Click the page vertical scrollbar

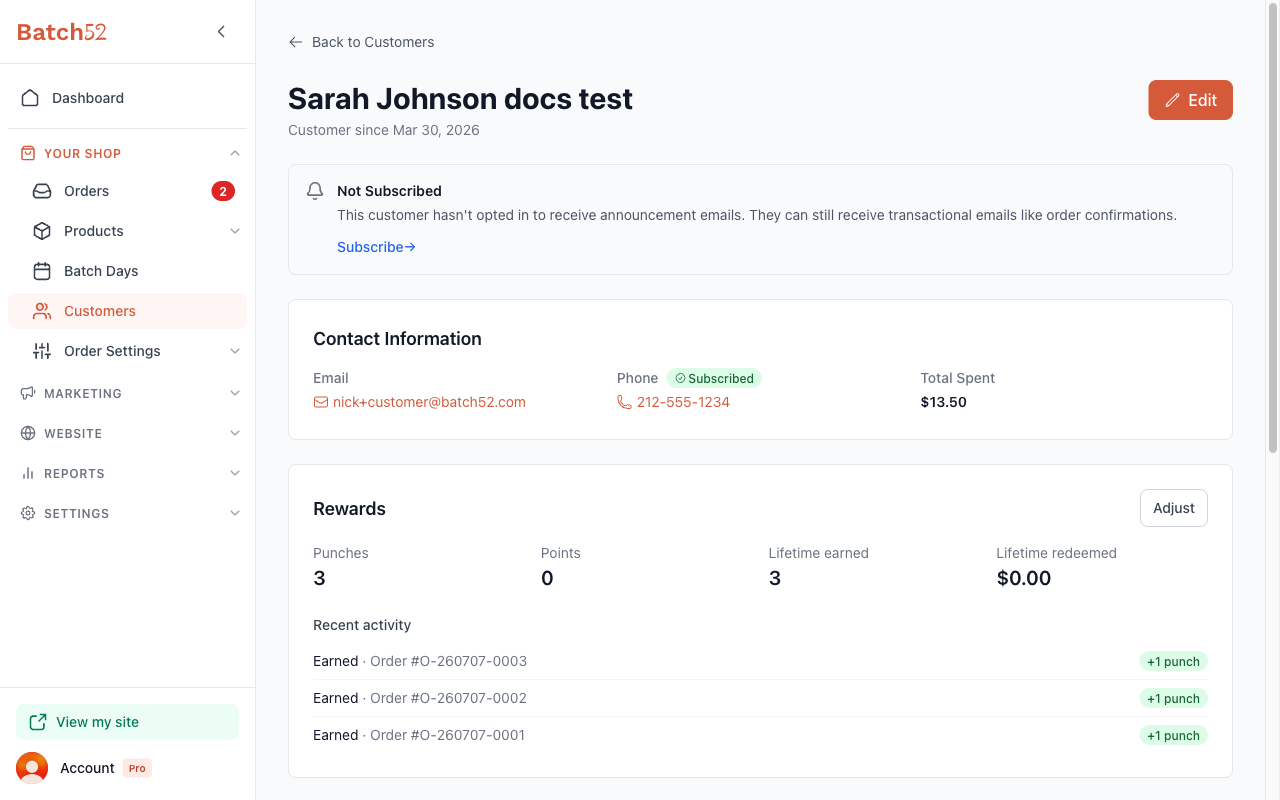[1273, 230]
